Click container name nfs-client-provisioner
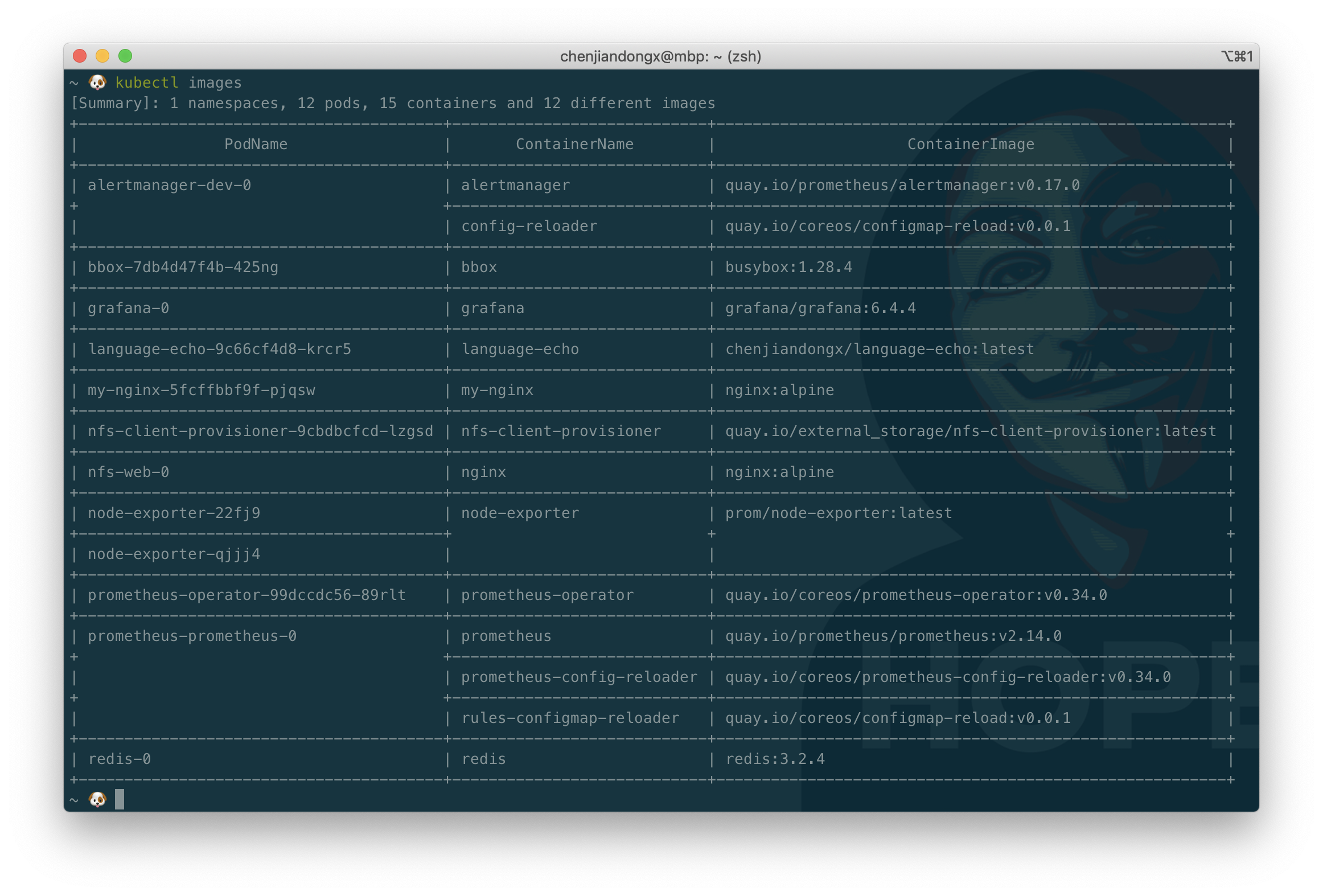 pos(561,431)
